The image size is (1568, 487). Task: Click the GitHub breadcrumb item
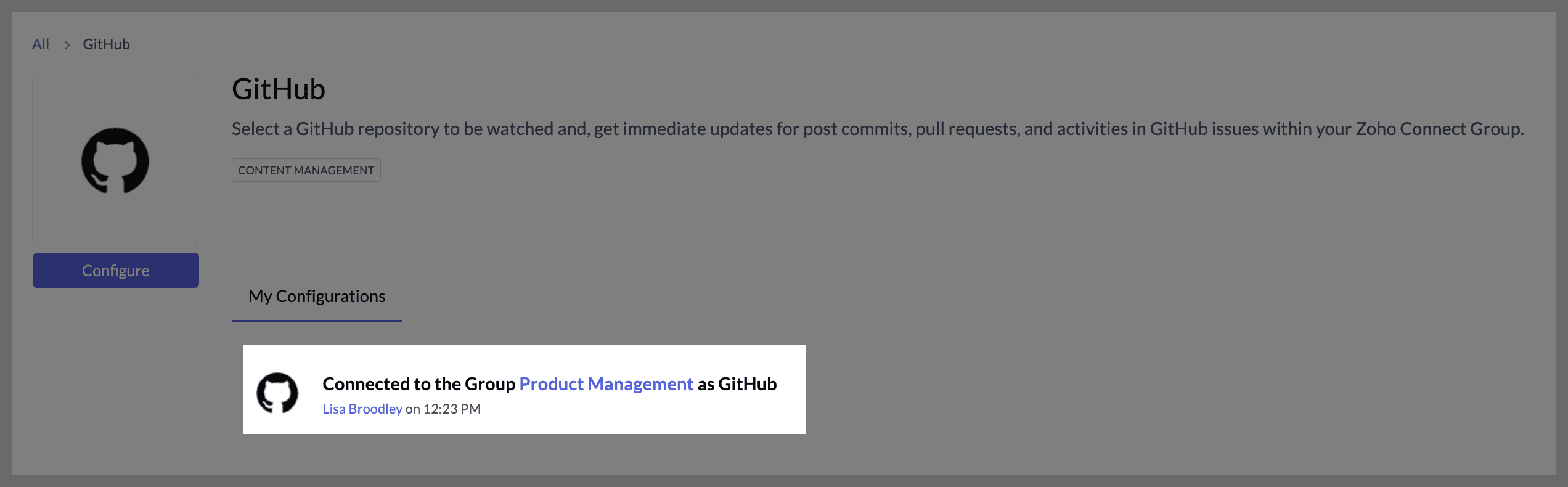pos(106,44)
